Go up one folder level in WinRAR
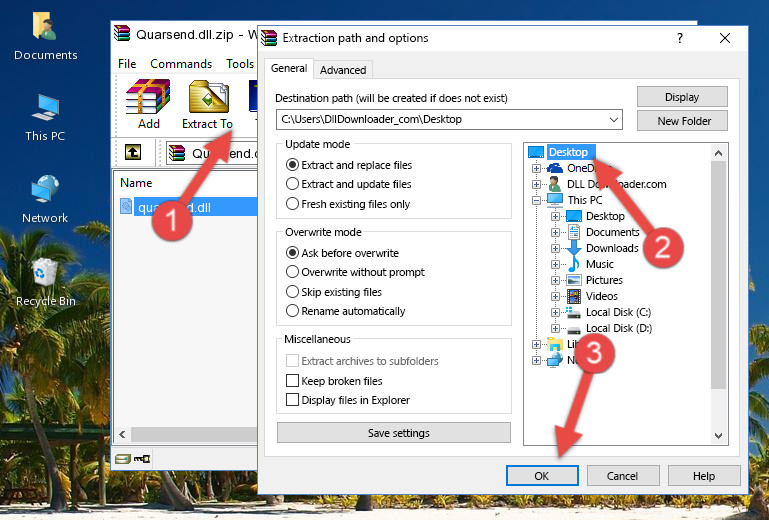Image resolution: width=769 pixels, height=520 pixels. click(x=133, y=153)
